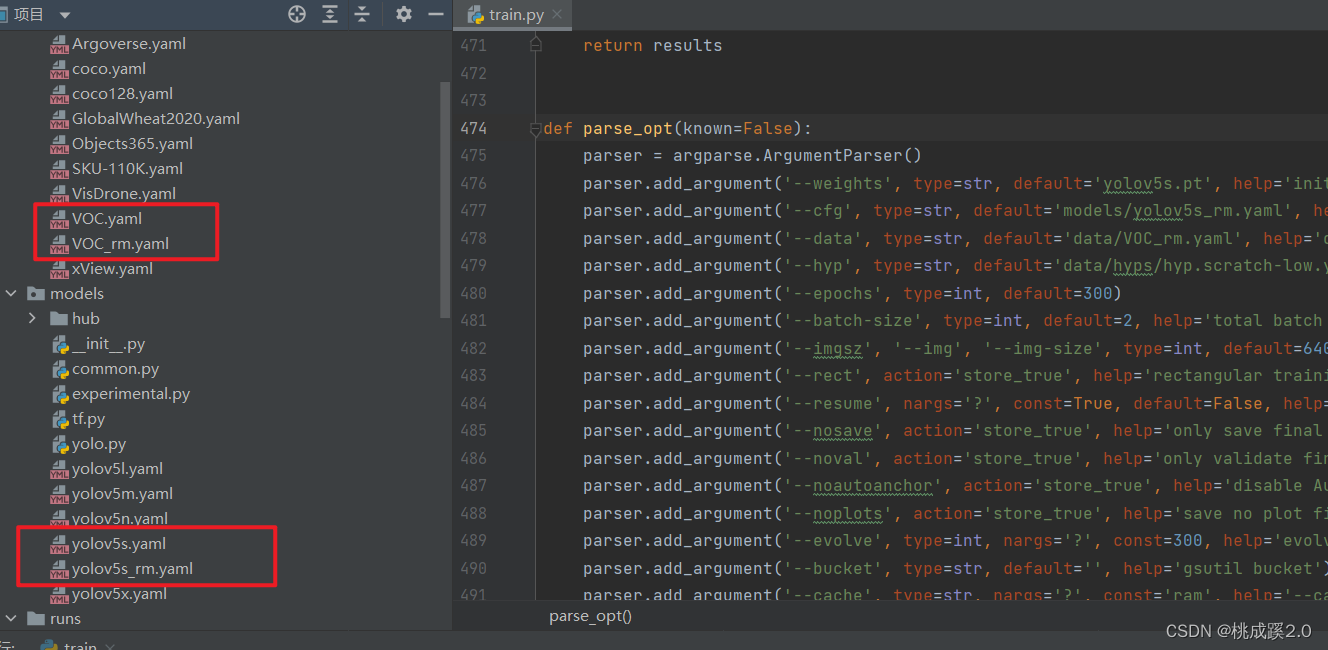The width and height of the screenshot is (1328, 650).
Task: Open yolov5s.yaml file
Action: pyautogui.click(x=119, y=544)
